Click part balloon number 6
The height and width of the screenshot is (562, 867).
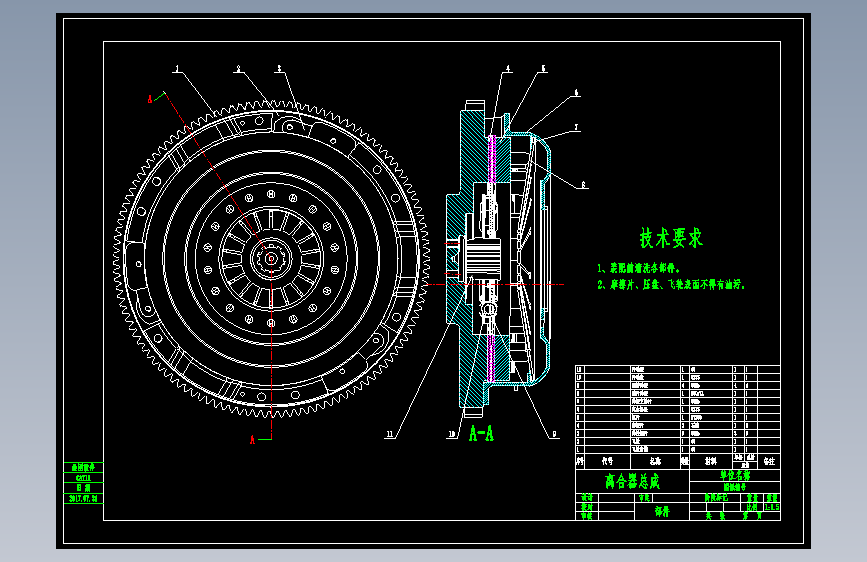(576, 93)
